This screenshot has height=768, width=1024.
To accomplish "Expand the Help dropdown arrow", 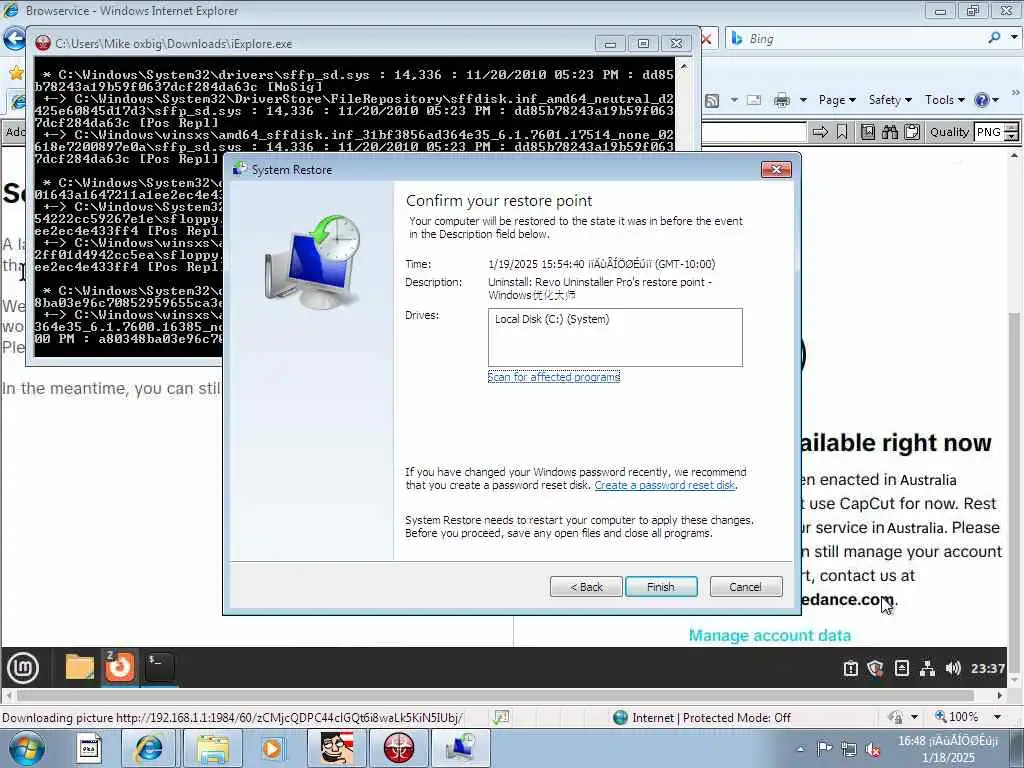I will 995,100.
